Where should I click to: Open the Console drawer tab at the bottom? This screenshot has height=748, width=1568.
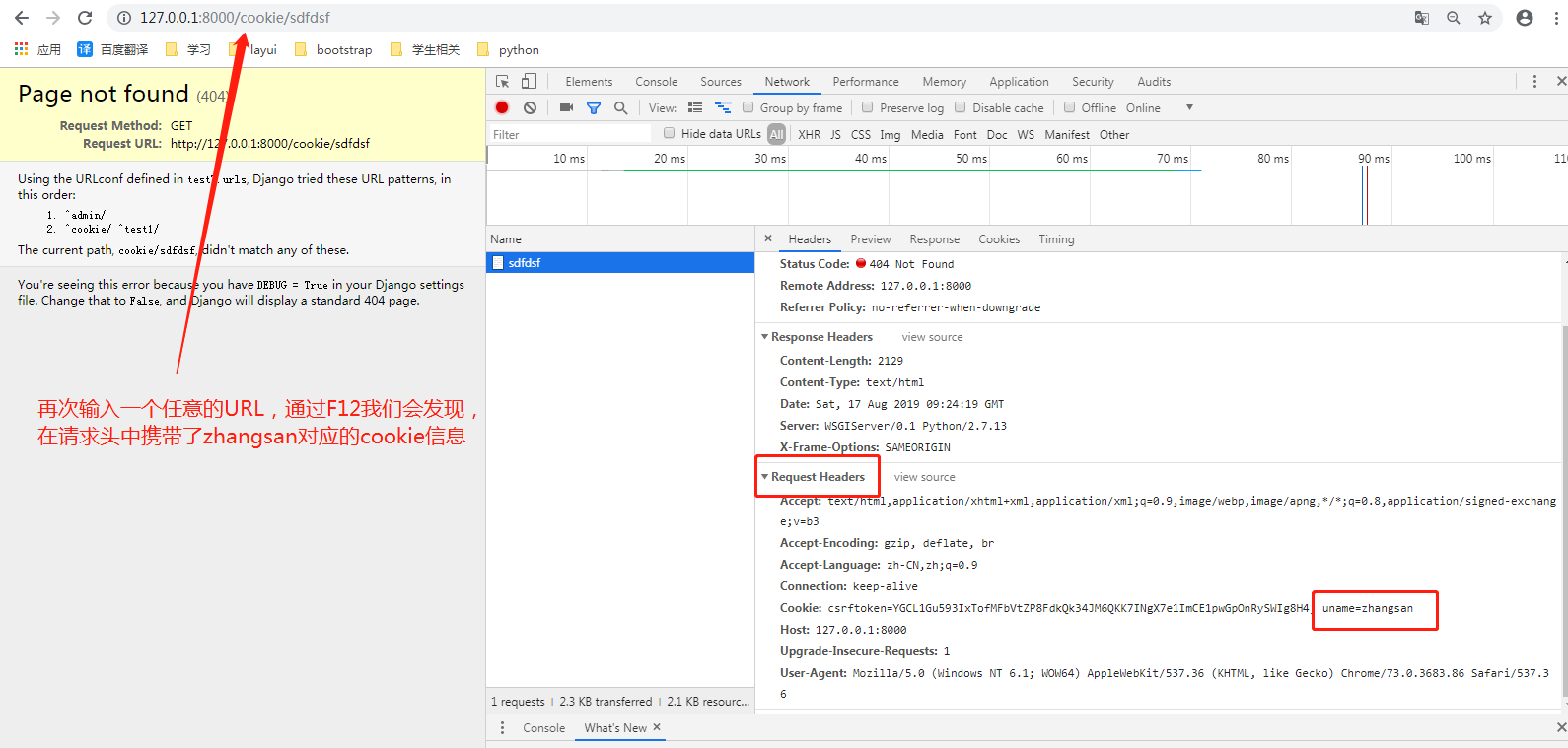point(543,727)
